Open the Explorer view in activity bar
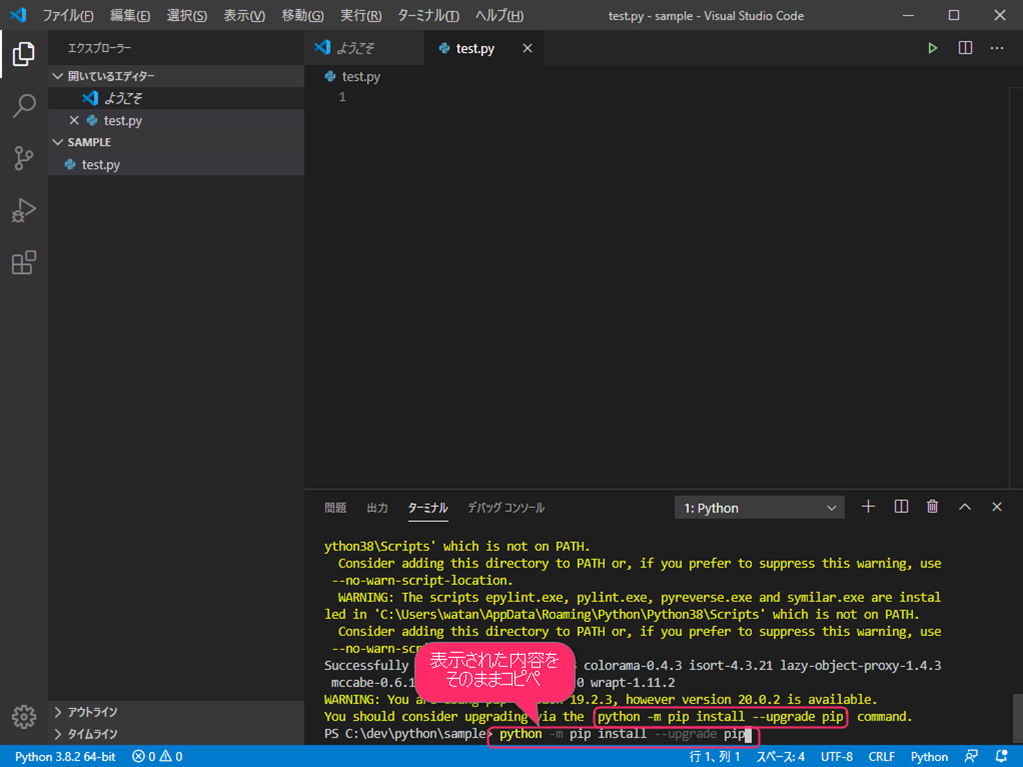Viewport: 1023px width, 767px height. pyautogui.click(x=23, y=53)
